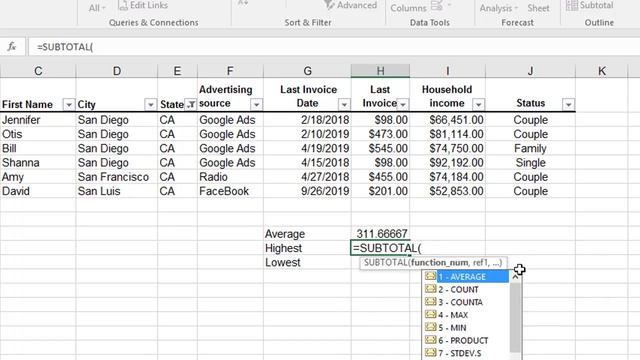Click the San Luis city cell
This screenshot has height=360, width=640.
117,191
